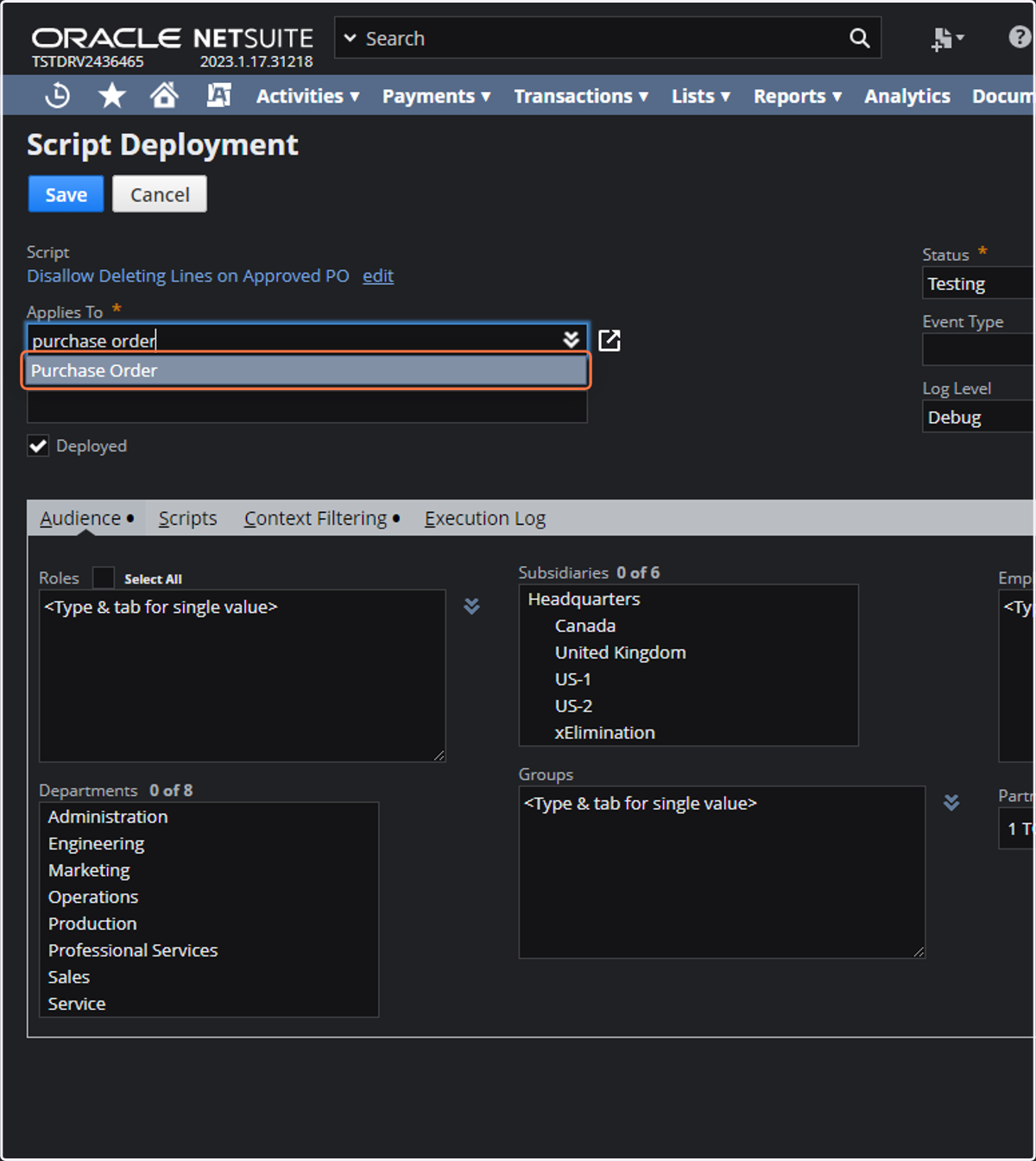Click the Save button
1036x1161 pixels.
pos(66,194)
